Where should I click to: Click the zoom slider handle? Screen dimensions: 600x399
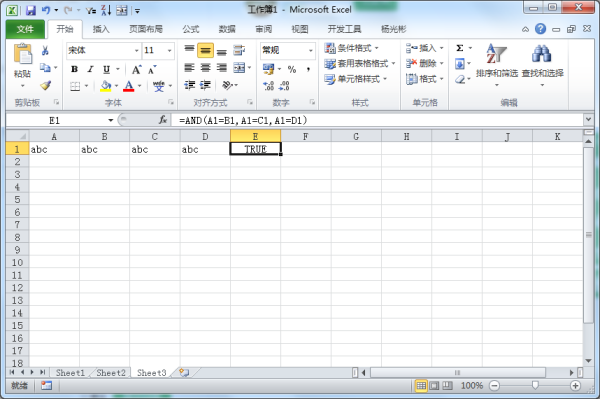[x=535, y=385]
